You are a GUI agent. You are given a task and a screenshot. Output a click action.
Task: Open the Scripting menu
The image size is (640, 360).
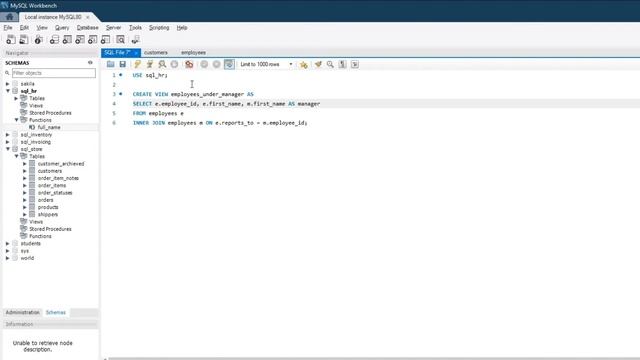point(159,28)
